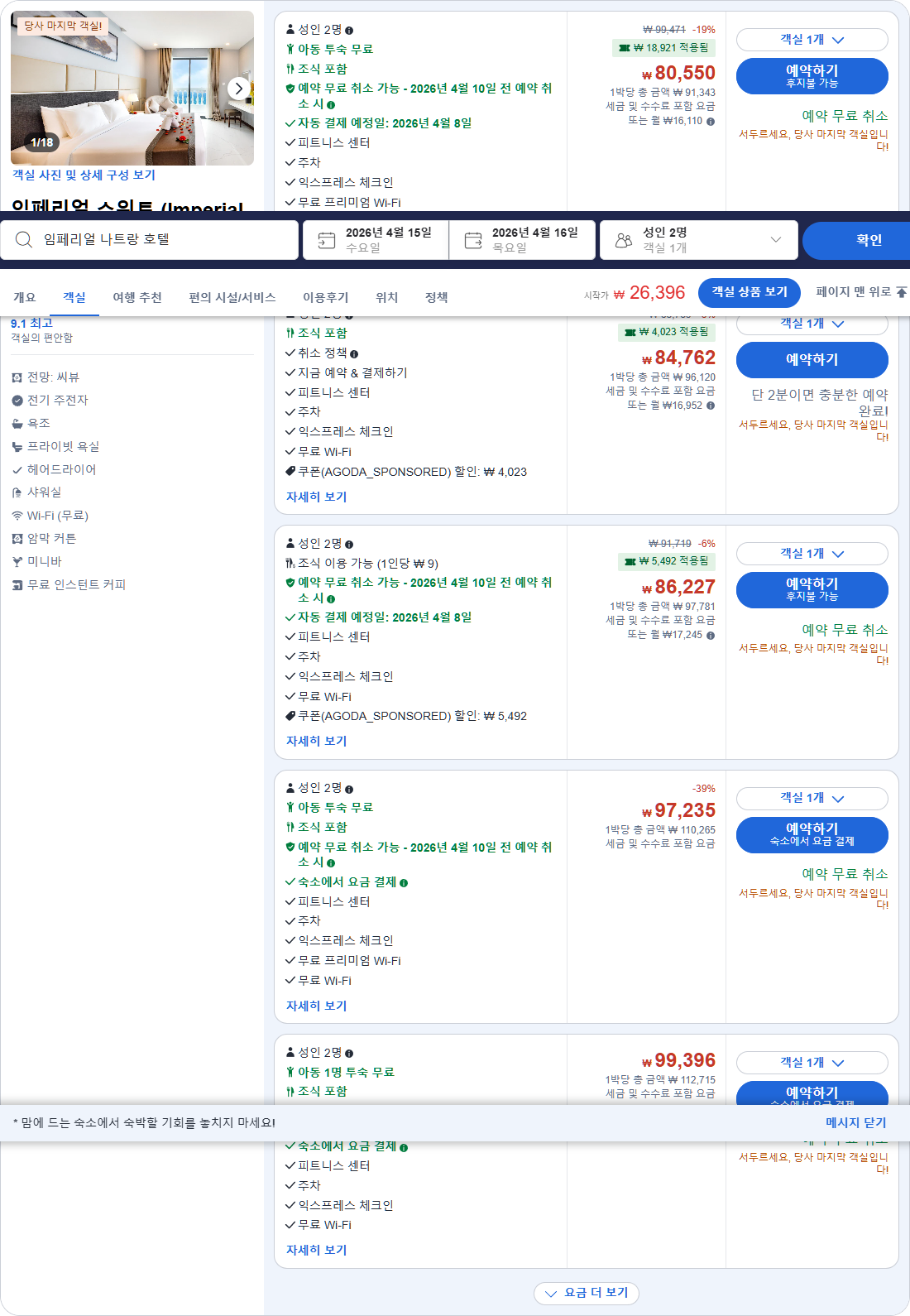Expand 요금 더 보기 for more rates
Image resolution: width=910 pixels, height=1316 pixels.
(587, 1293)
